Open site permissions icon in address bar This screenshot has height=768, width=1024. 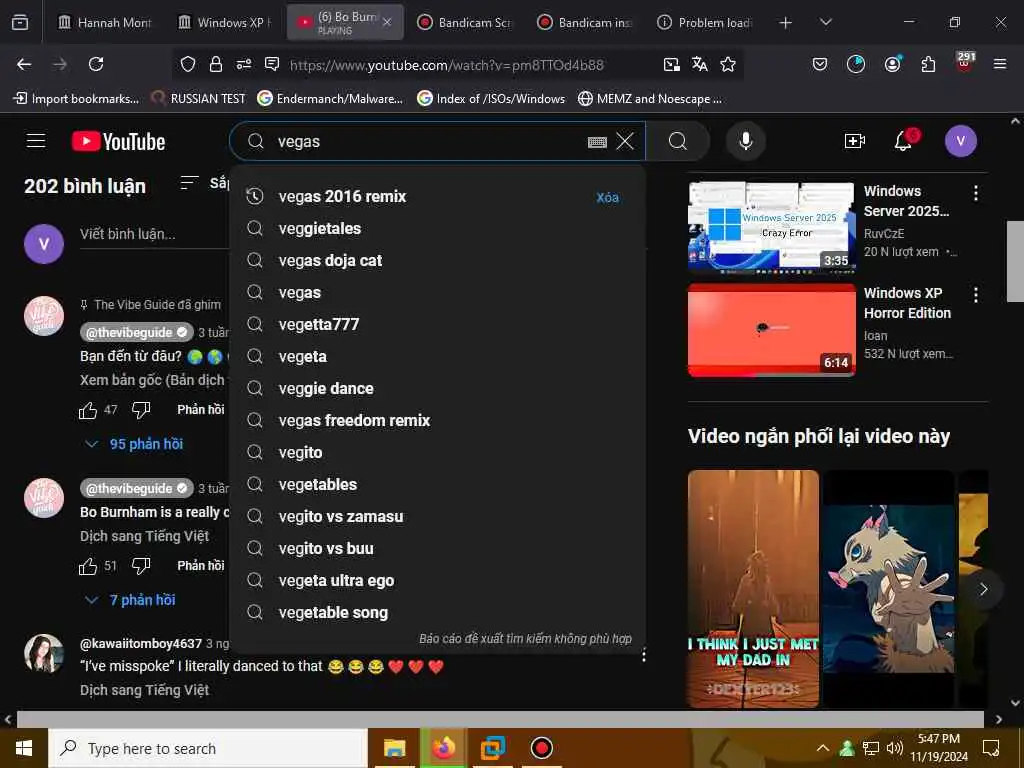point(244,64)
